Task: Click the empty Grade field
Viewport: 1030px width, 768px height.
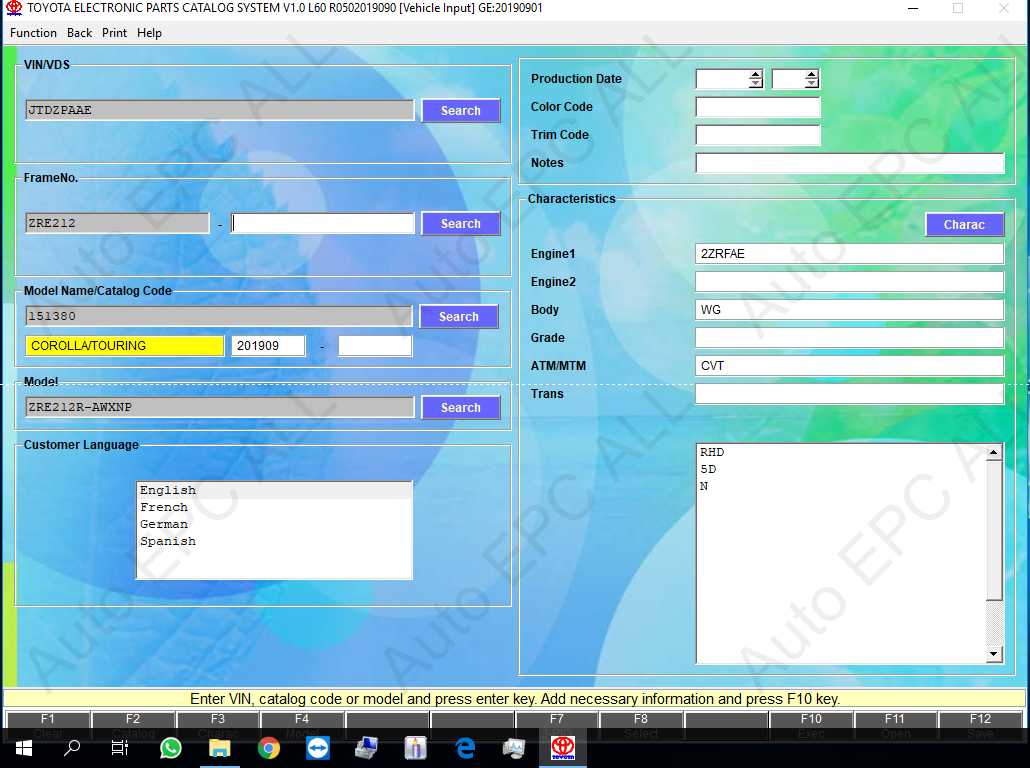Action: (x=850, y=338)
